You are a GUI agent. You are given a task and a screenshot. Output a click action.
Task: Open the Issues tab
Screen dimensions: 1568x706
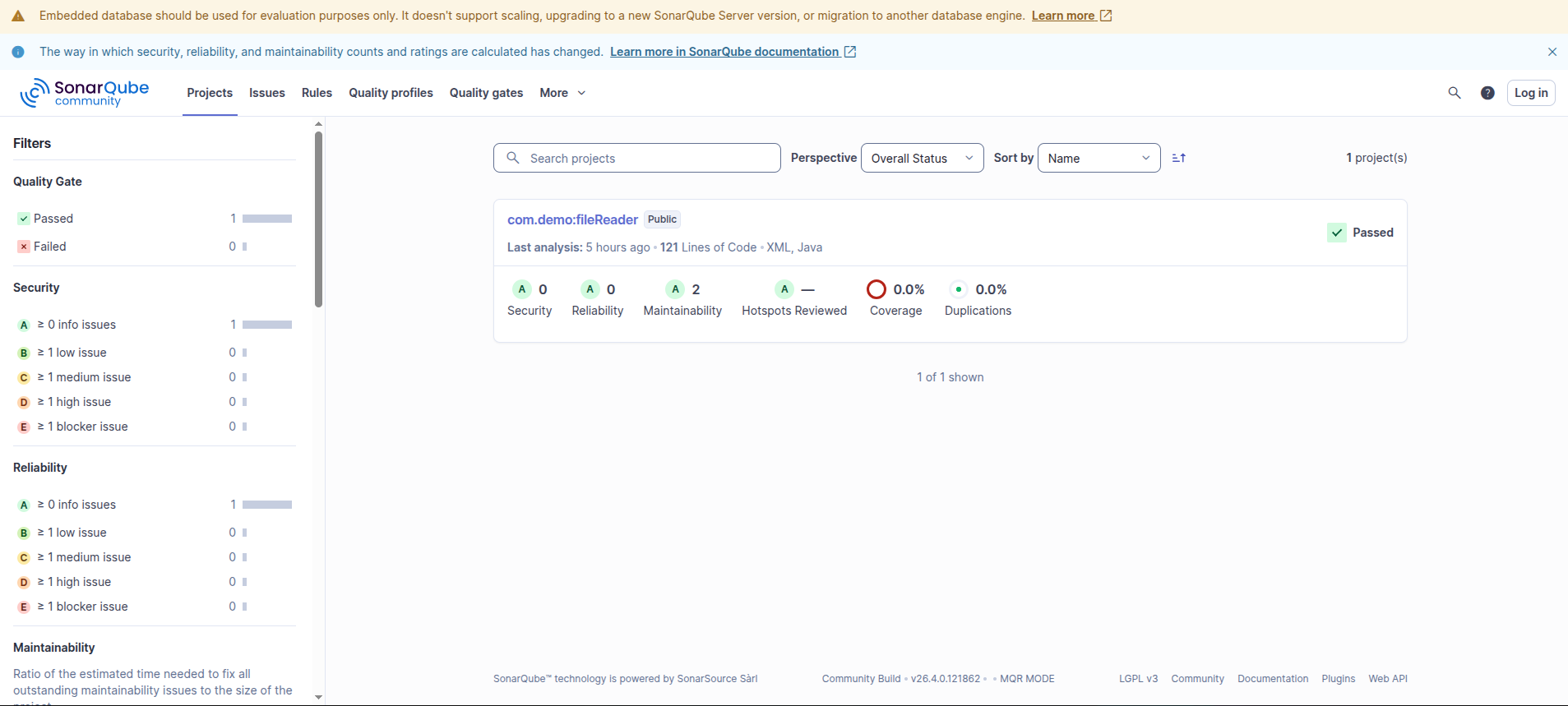click(267, 93)
